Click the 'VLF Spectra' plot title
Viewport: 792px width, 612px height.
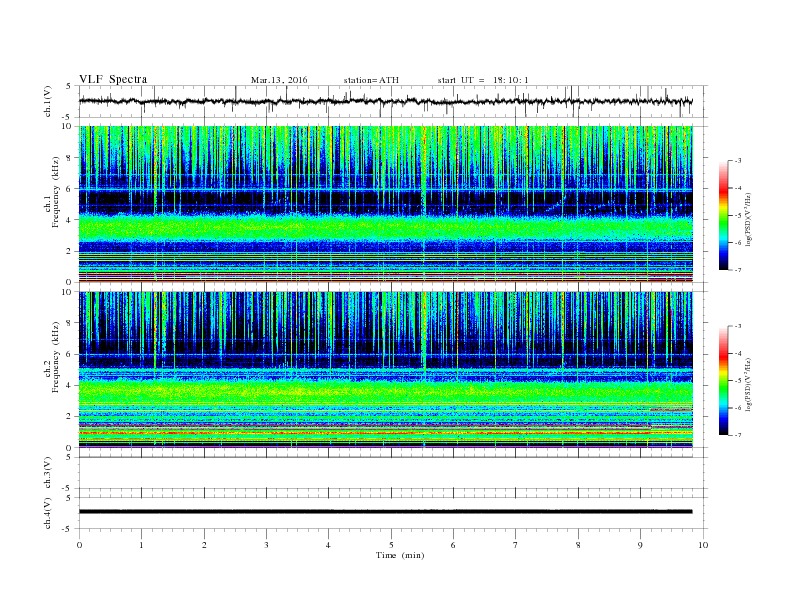tap(113, 79)
